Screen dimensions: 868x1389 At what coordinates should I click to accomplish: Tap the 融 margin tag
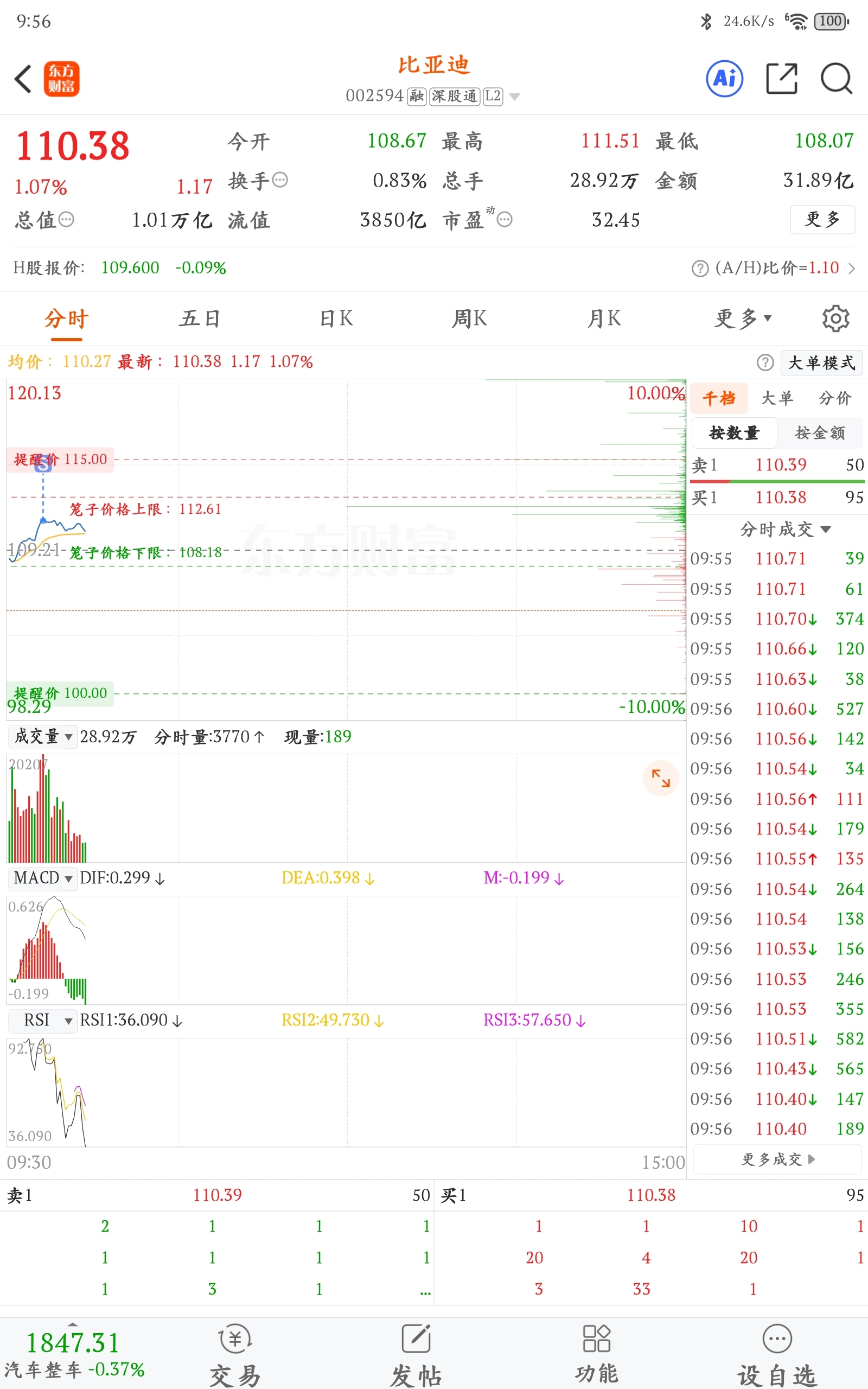pos(417,96)
